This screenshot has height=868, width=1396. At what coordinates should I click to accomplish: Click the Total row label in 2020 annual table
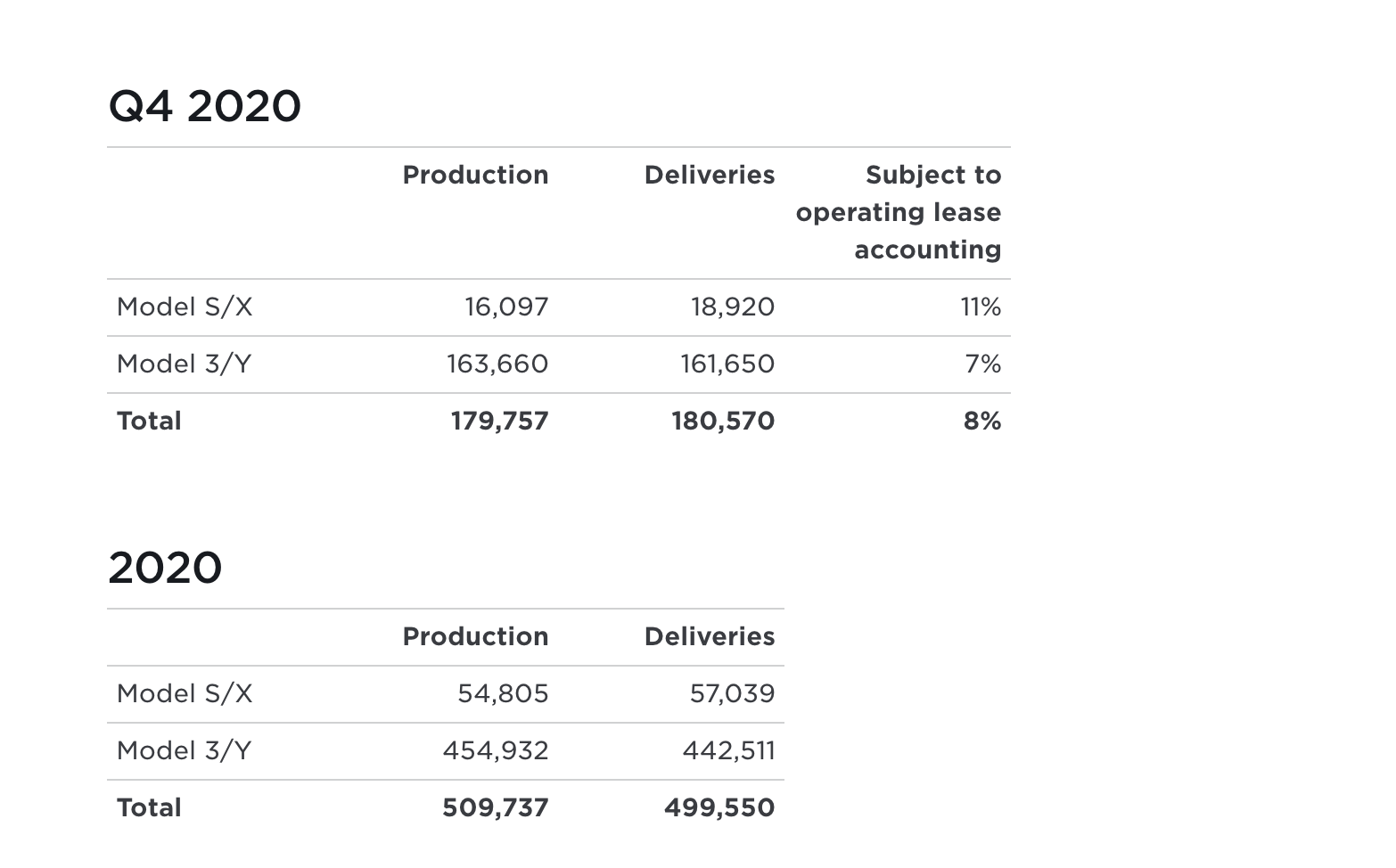pyautogui.click(x=149, y=808)
